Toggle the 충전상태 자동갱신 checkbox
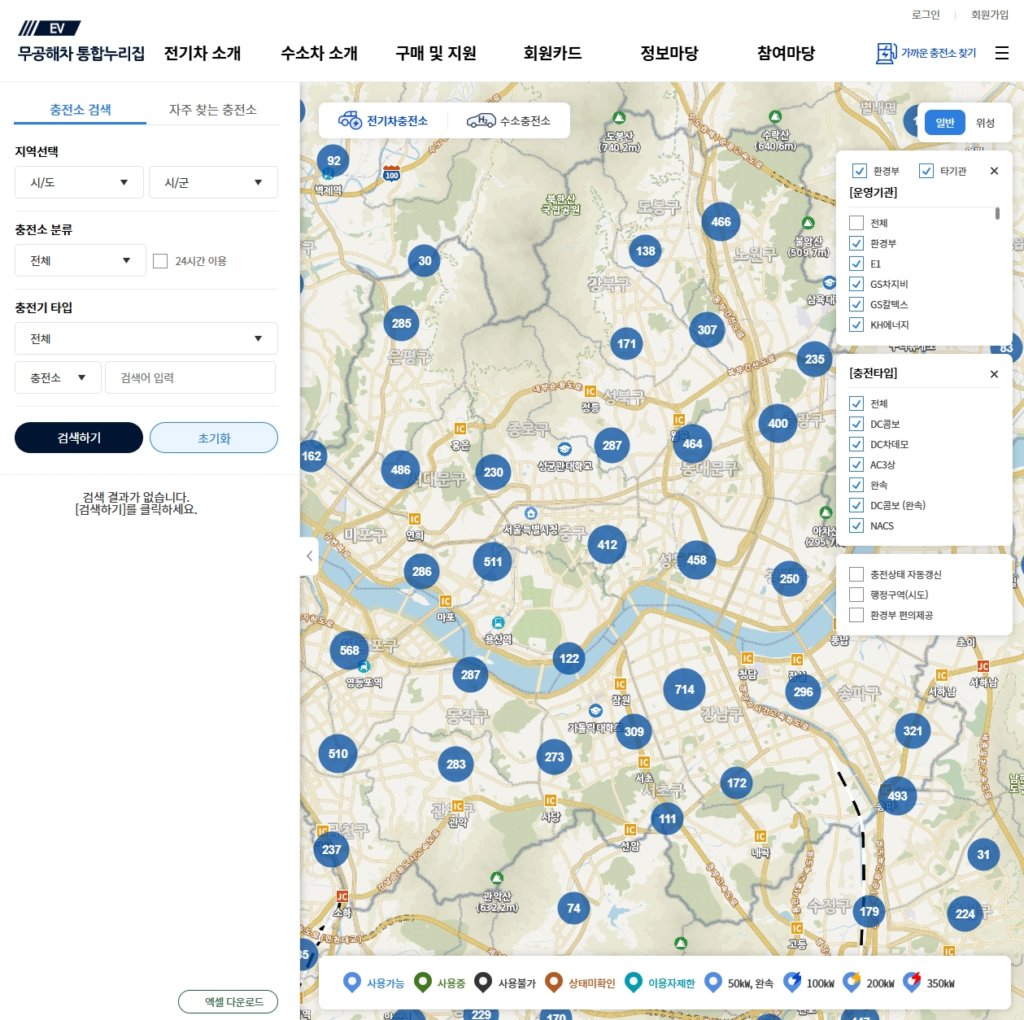Viewport: 1024px width, 1020px height. coord(856,574)
